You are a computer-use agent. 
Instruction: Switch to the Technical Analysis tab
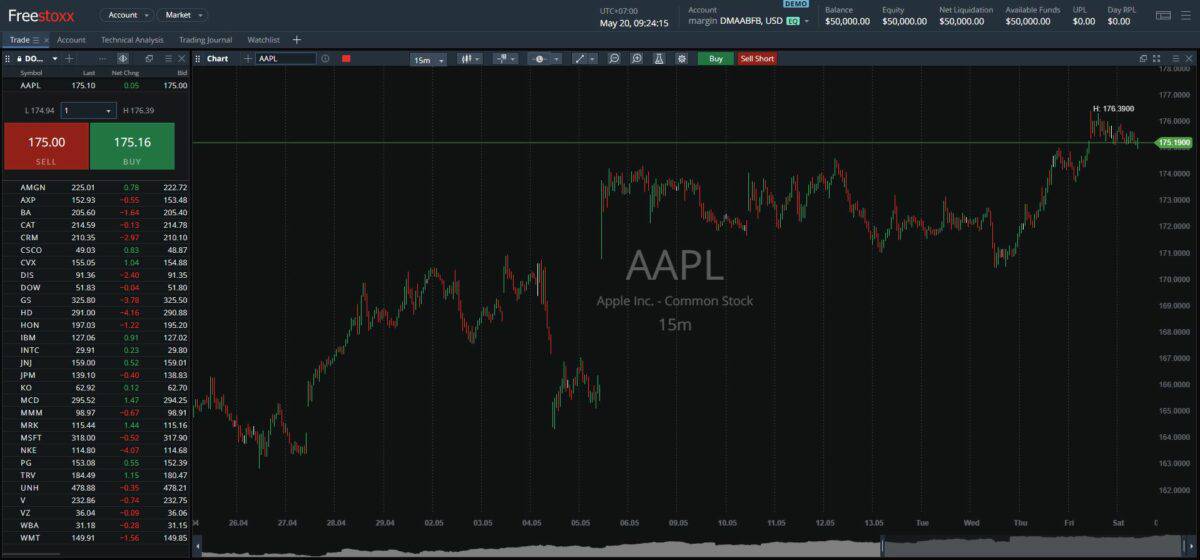[132, 40]
